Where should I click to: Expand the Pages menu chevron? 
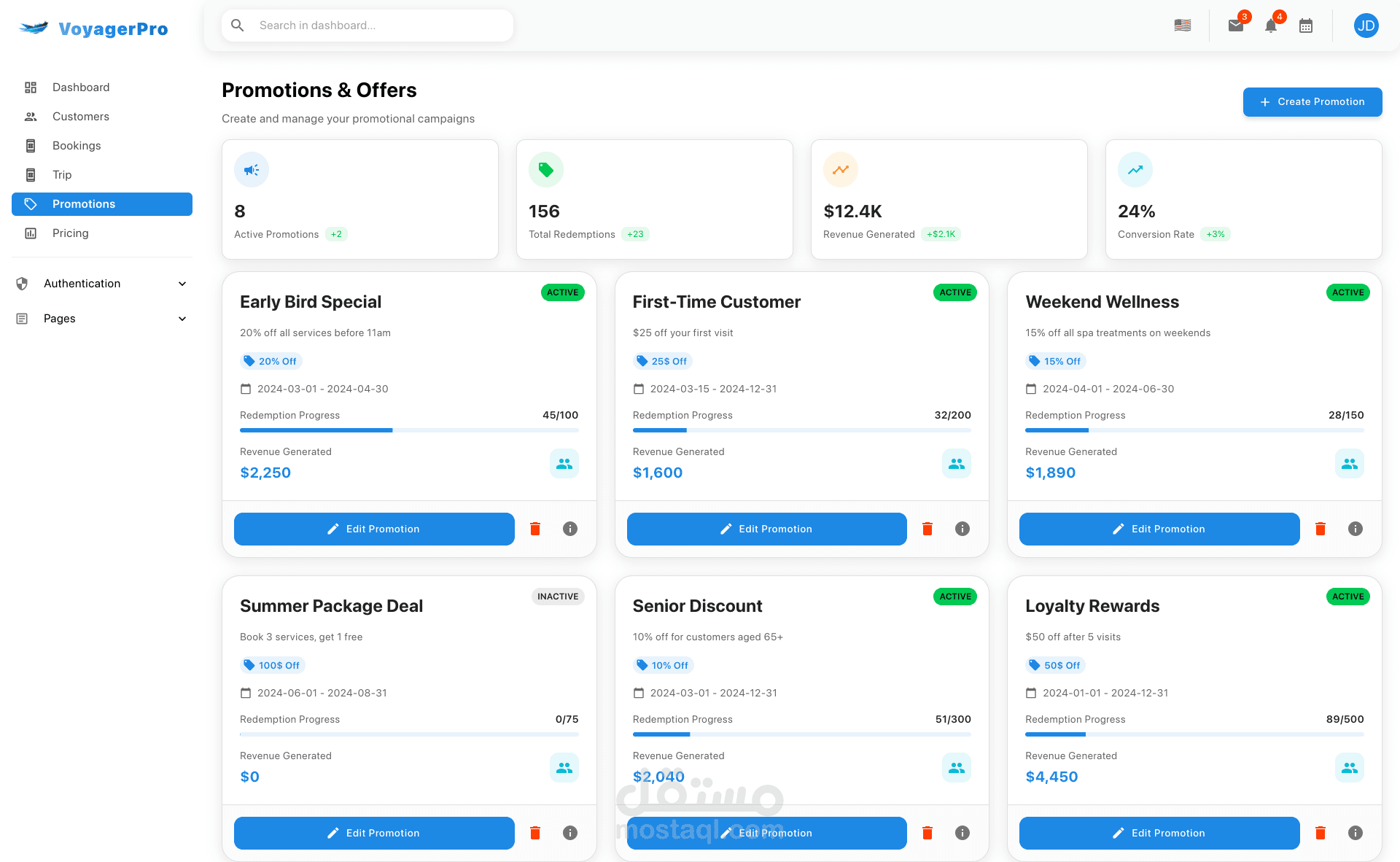click(x=182, y=319)
